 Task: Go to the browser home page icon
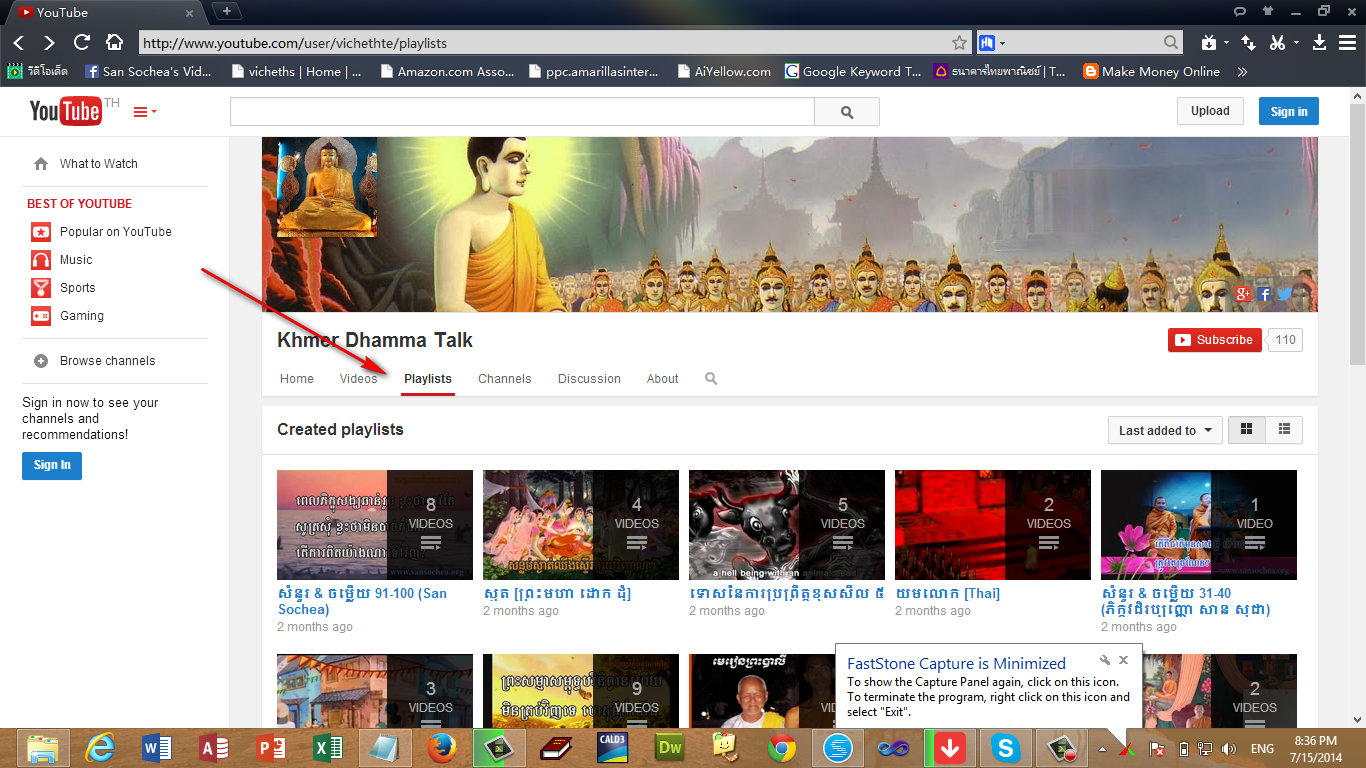coord(115,43)
